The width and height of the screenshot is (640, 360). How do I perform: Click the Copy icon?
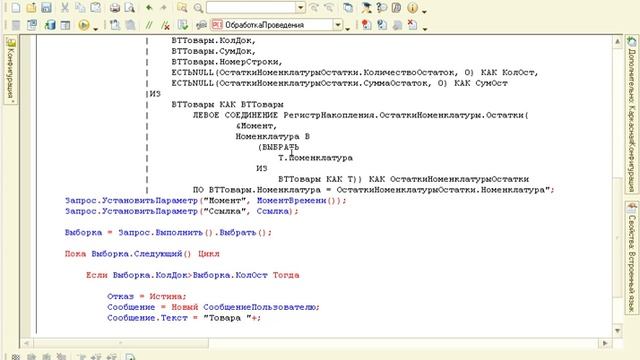point(80,7)
